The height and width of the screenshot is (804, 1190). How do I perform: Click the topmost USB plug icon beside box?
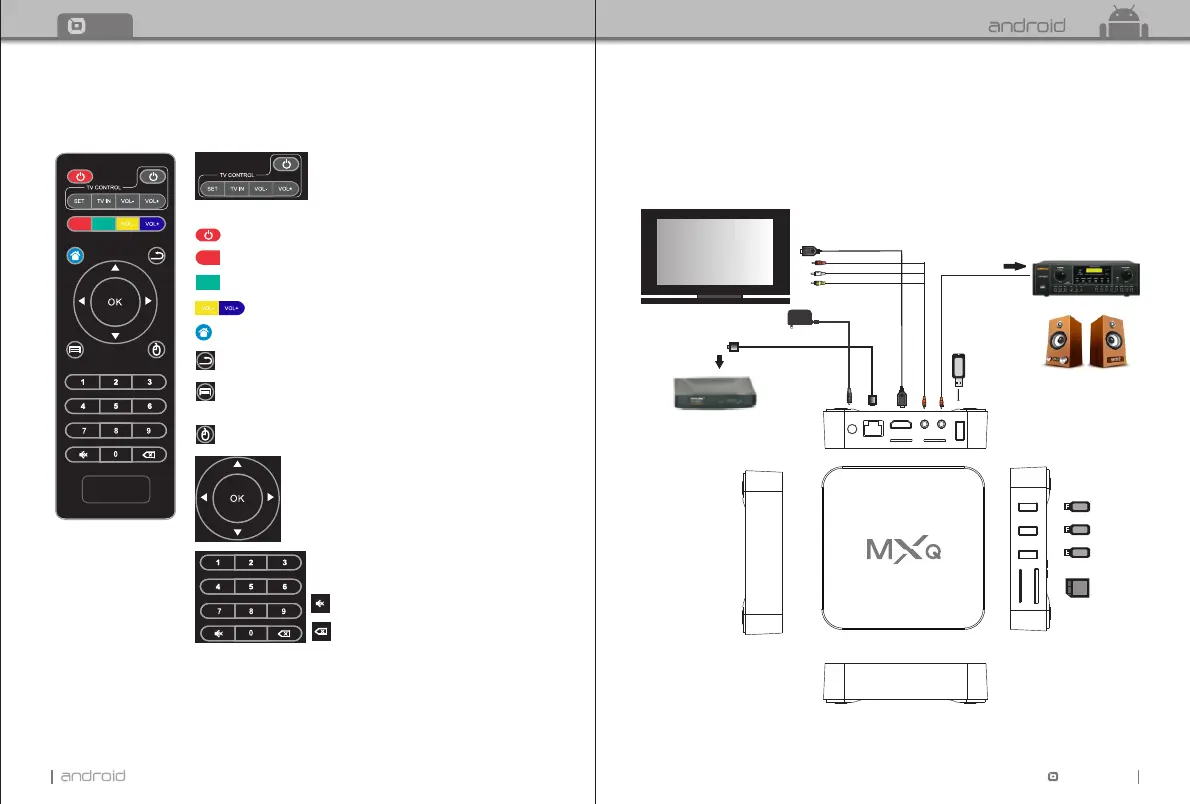[1077, 506]
